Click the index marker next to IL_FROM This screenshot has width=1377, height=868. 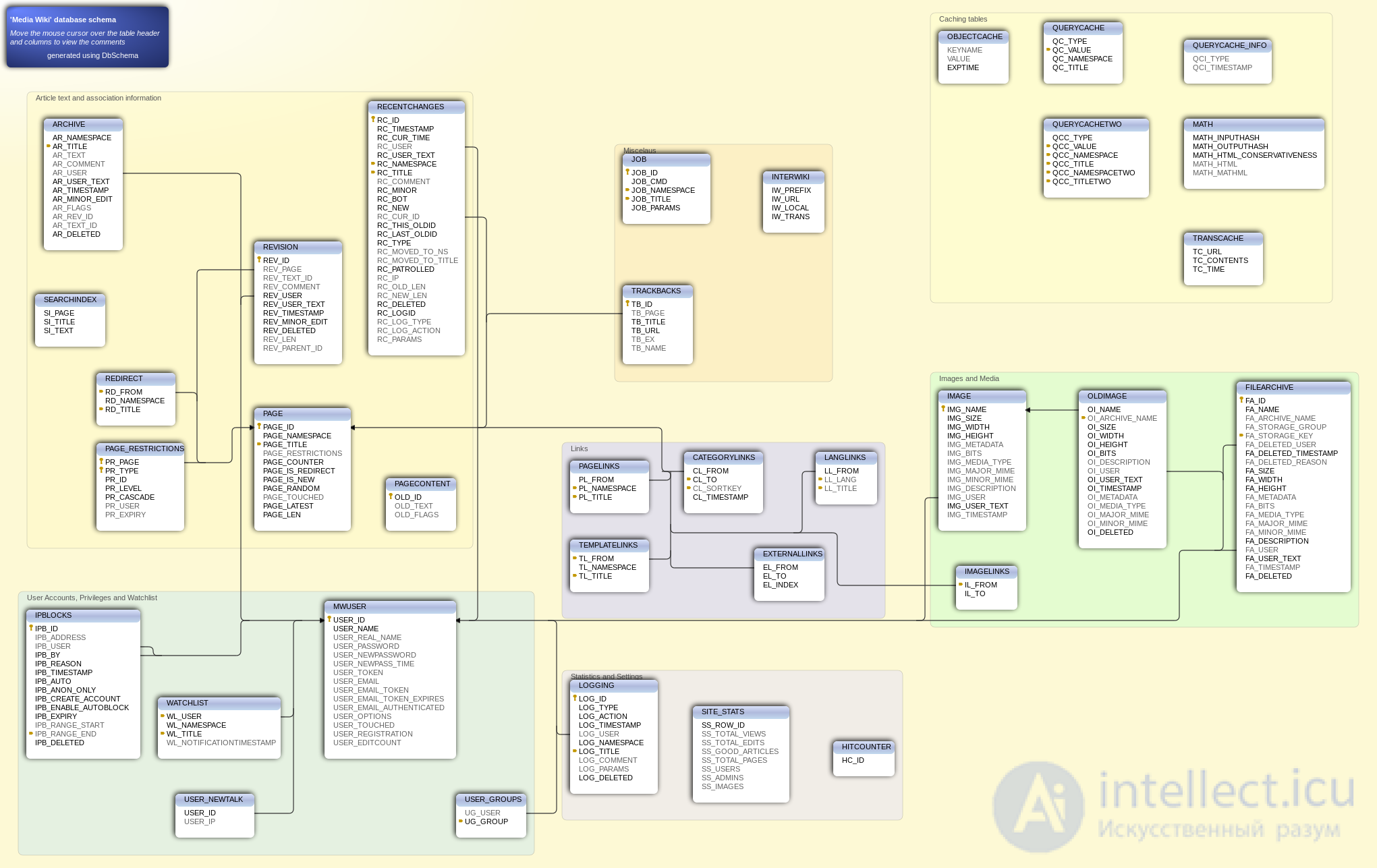tap(961, 585)
